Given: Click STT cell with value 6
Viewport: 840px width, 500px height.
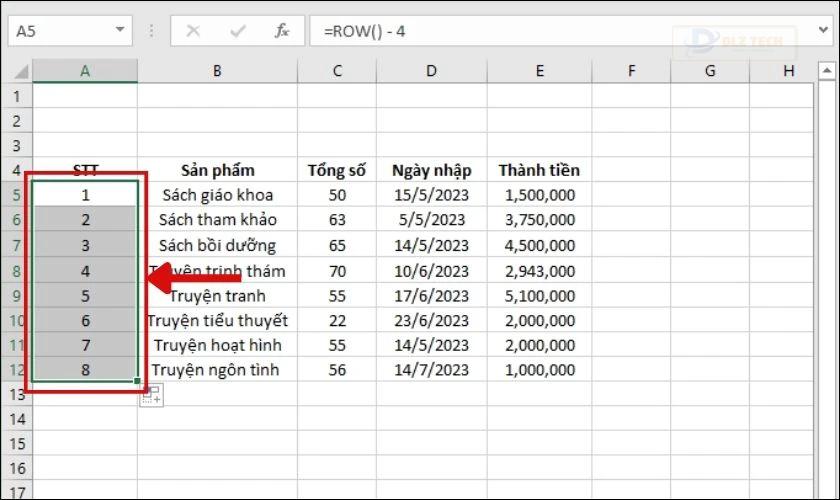Looking at the screenshot, I should [x=85, y=320].
